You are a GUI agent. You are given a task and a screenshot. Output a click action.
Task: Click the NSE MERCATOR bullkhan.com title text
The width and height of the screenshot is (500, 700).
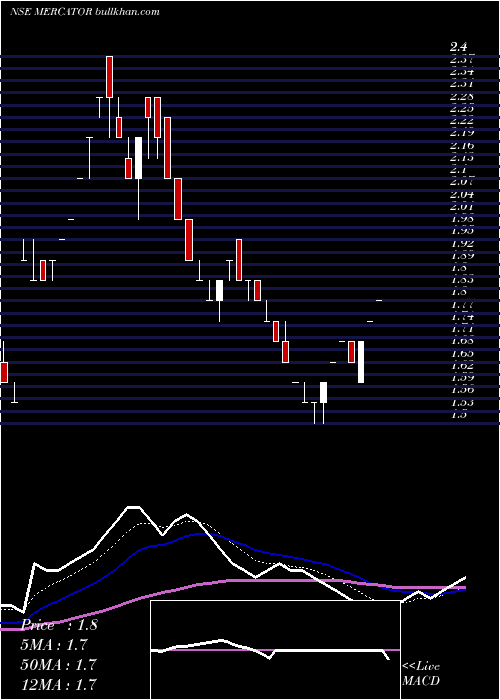(x=85, y=12)
